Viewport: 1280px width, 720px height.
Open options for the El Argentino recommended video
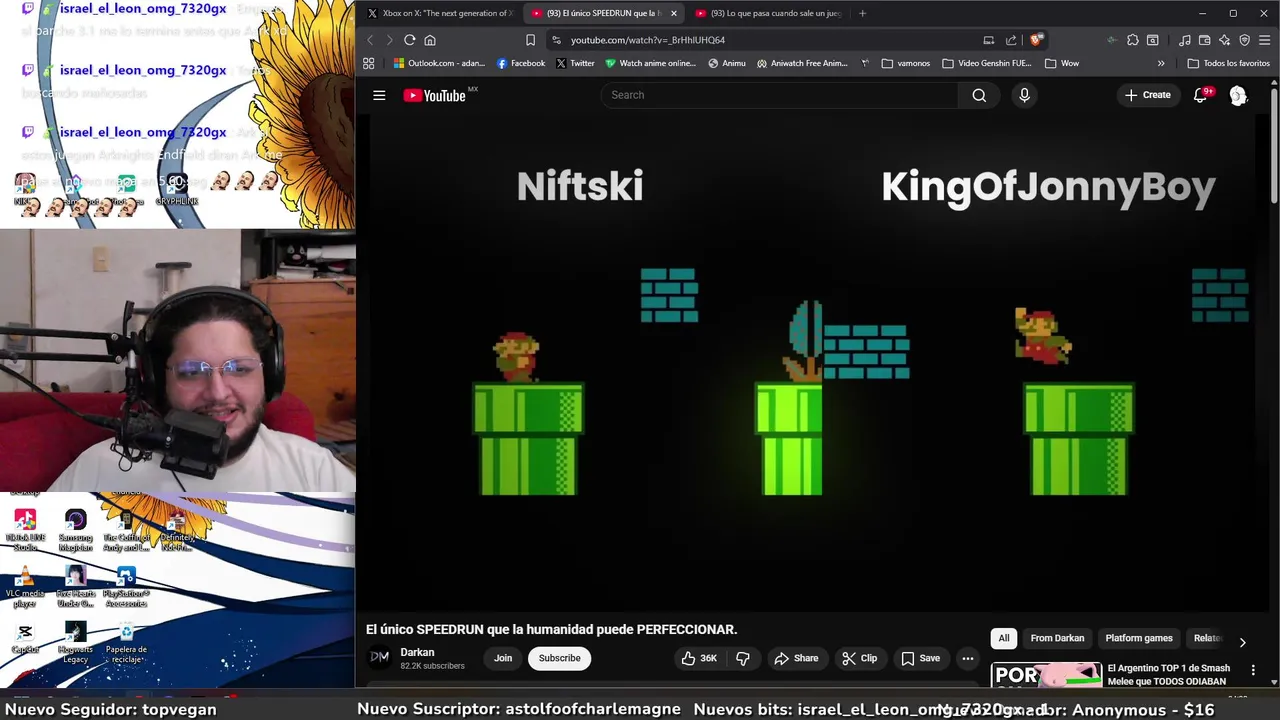1253,670
